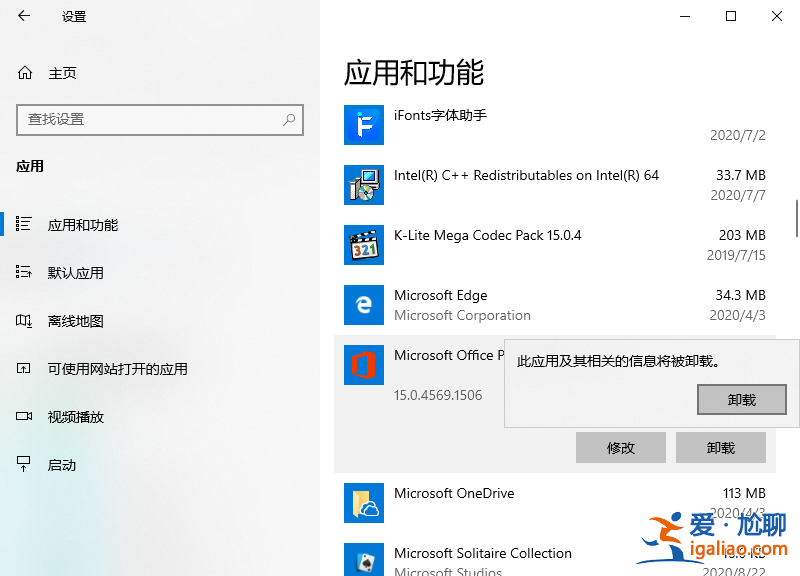Click the 查找设置 search box
Screen dimensions: 800x576
(160, 120)
